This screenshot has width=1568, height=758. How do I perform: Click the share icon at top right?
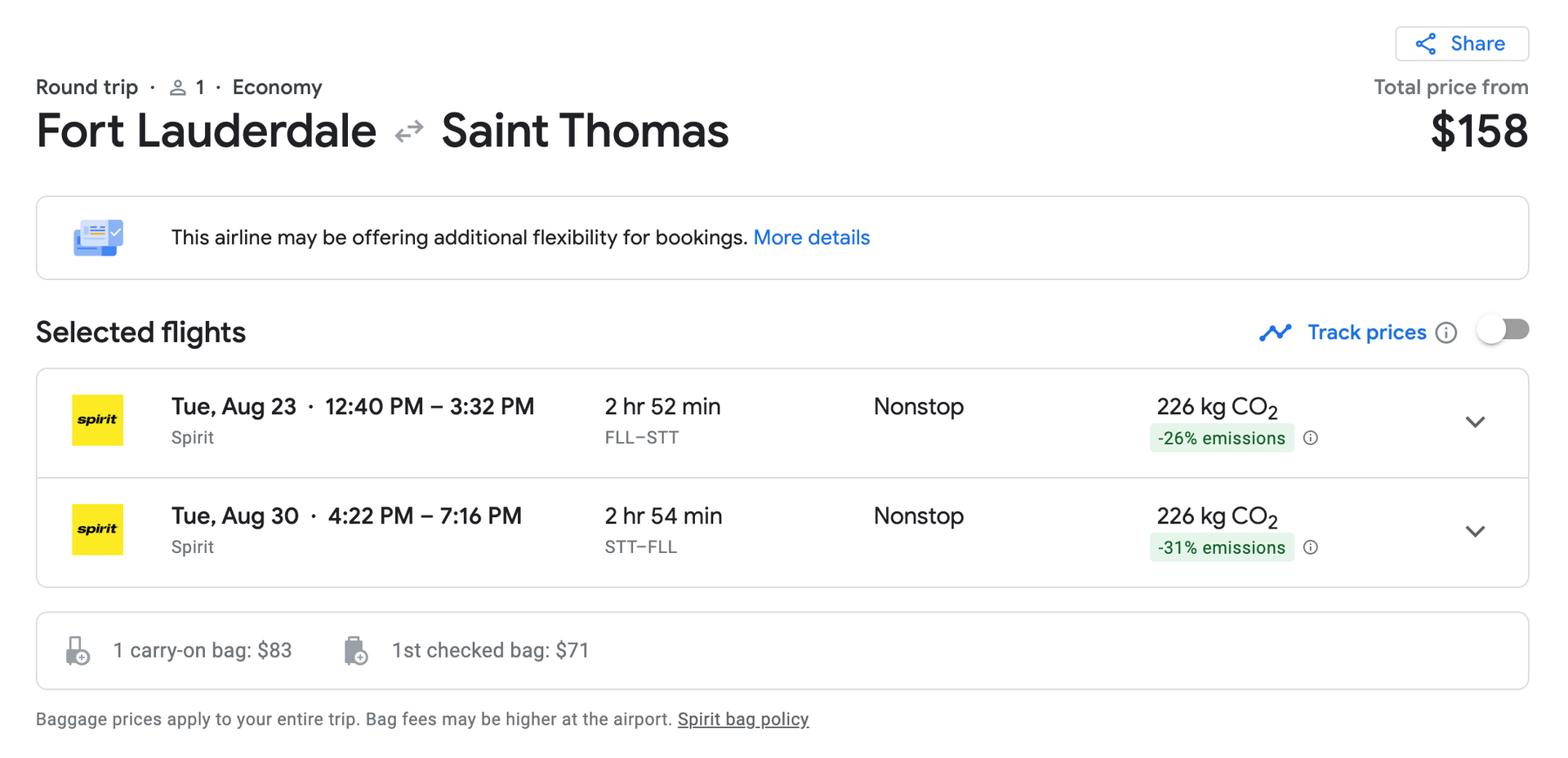pyautogui.click(x=1426, y=44)
